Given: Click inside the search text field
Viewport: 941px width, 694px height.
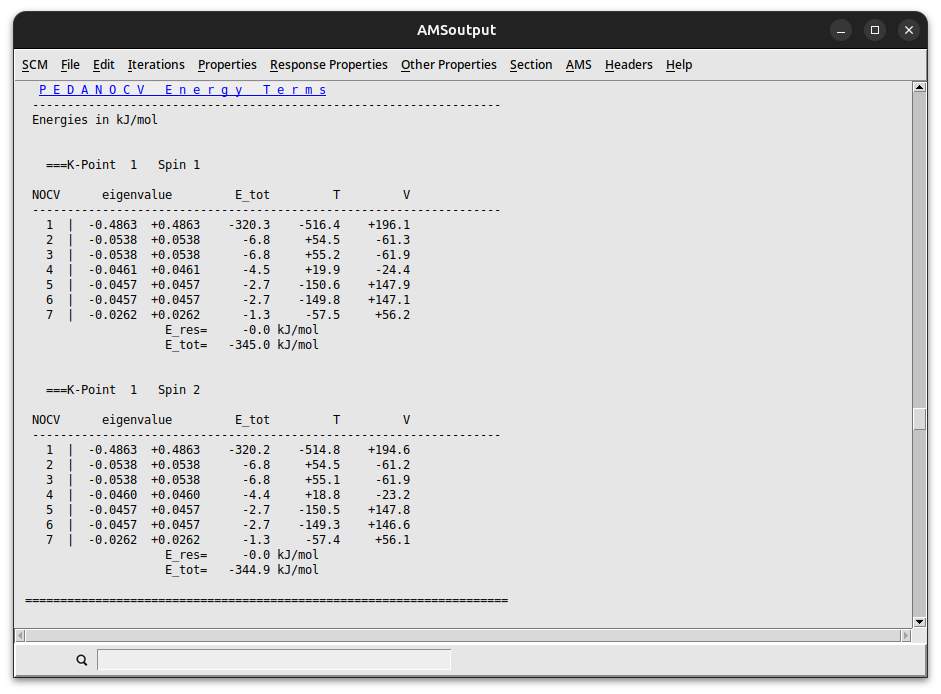Looking at the screenshot, I should tap(273, 660).
